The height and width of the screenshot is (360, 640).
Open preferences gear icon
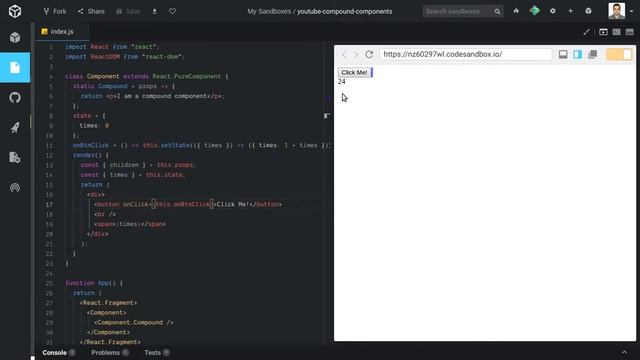point(553,11)
